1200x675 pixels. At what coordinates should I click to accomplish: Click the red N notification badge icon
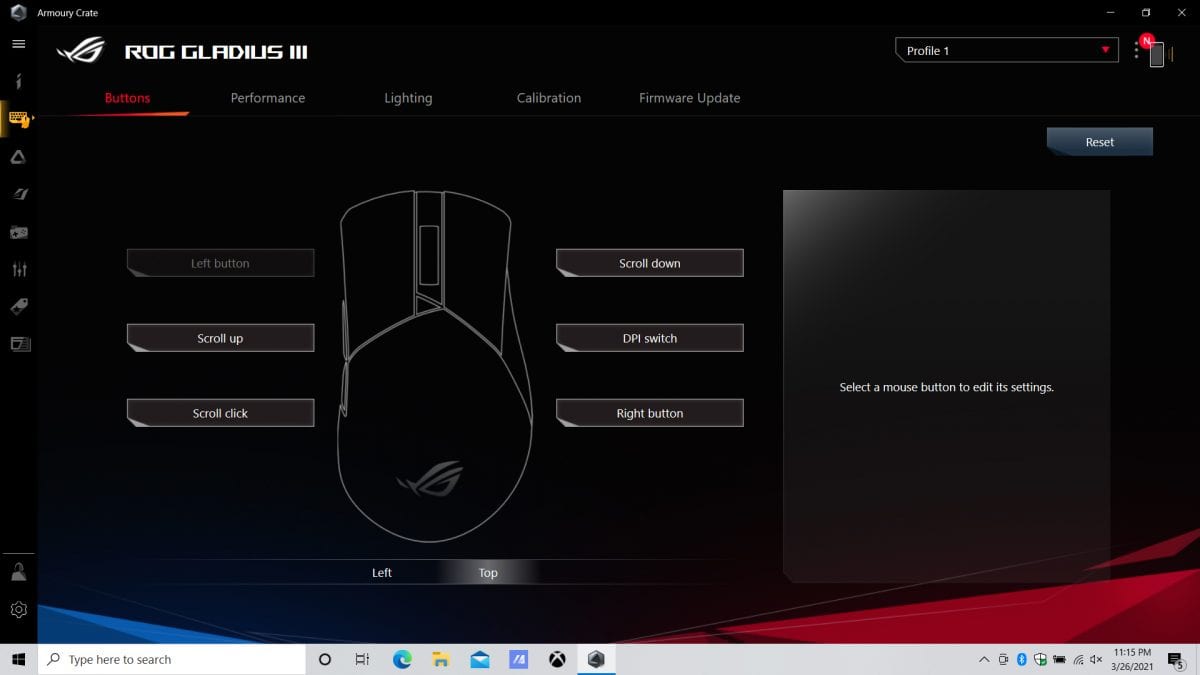1147,41
